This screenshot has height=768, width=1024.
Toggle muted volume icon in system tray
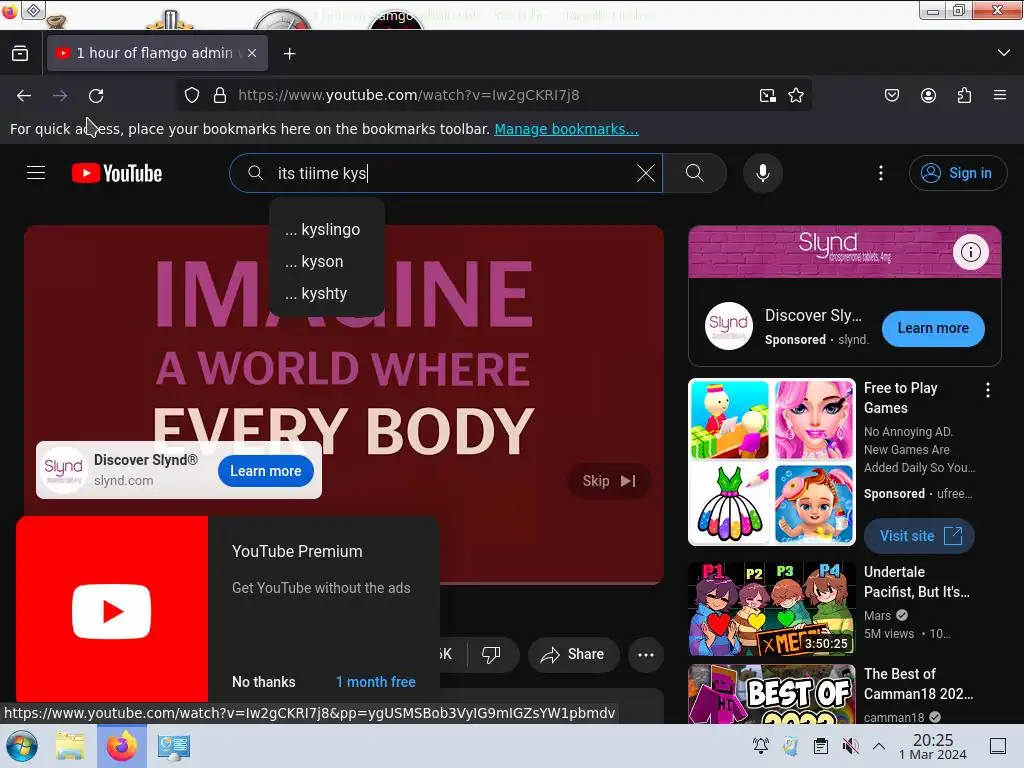click(x=850, y=746)
